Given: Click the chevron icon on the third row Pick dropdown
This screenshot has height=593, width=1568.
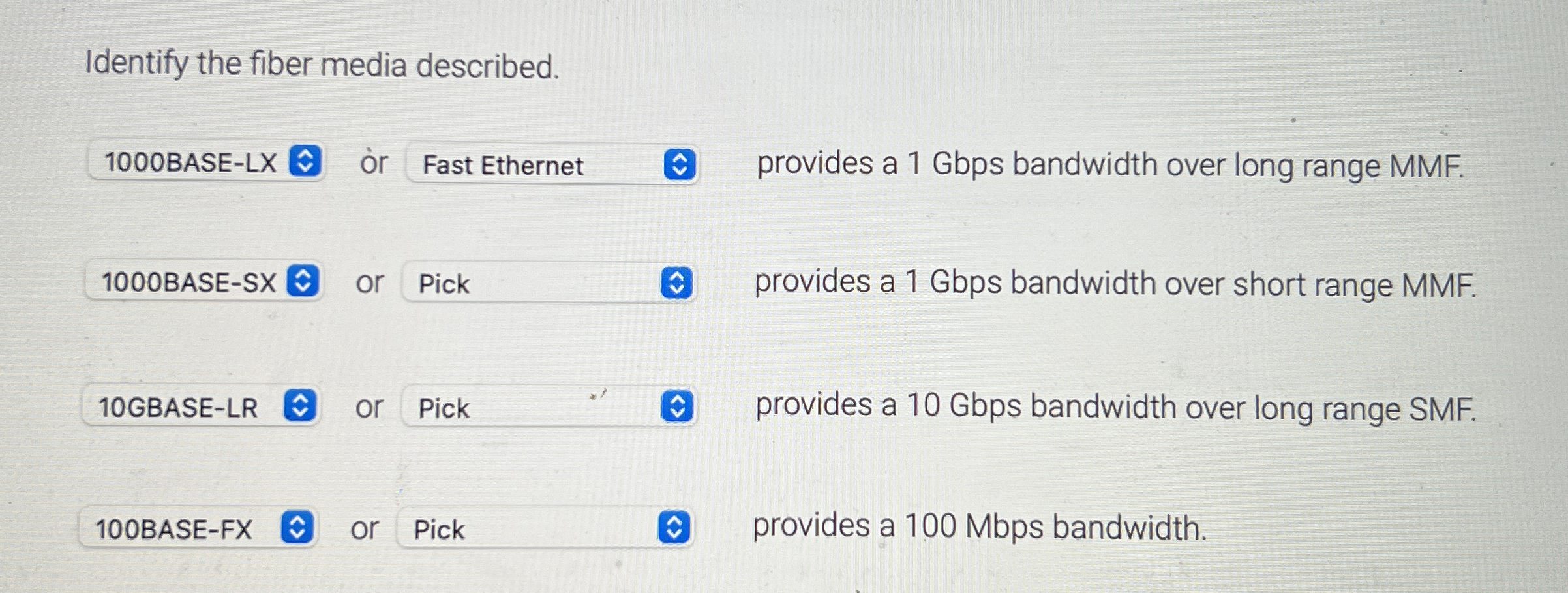Looking at the screenshot, I should (679, 406).
